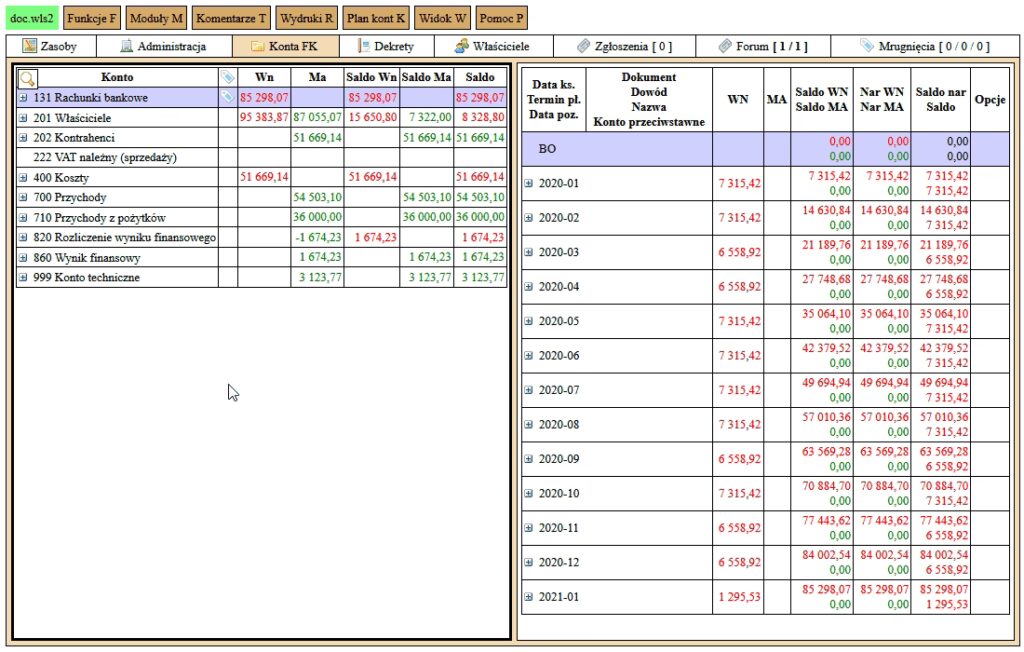Click the Właściciele tab people icon
Viewport: 1024px width, 652px height.
(461, 46)
